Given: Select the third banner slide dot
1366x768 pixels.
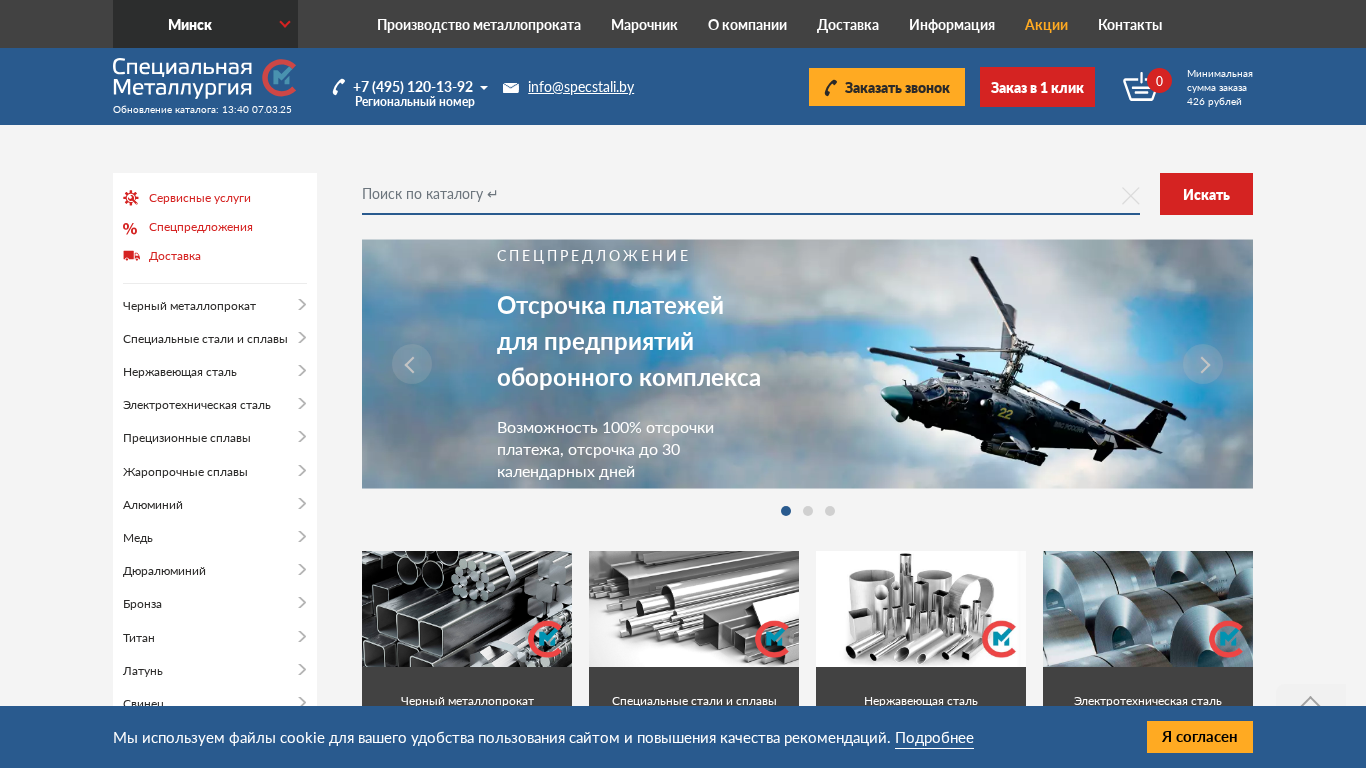Looking at the screenshot, I should 830,511.
